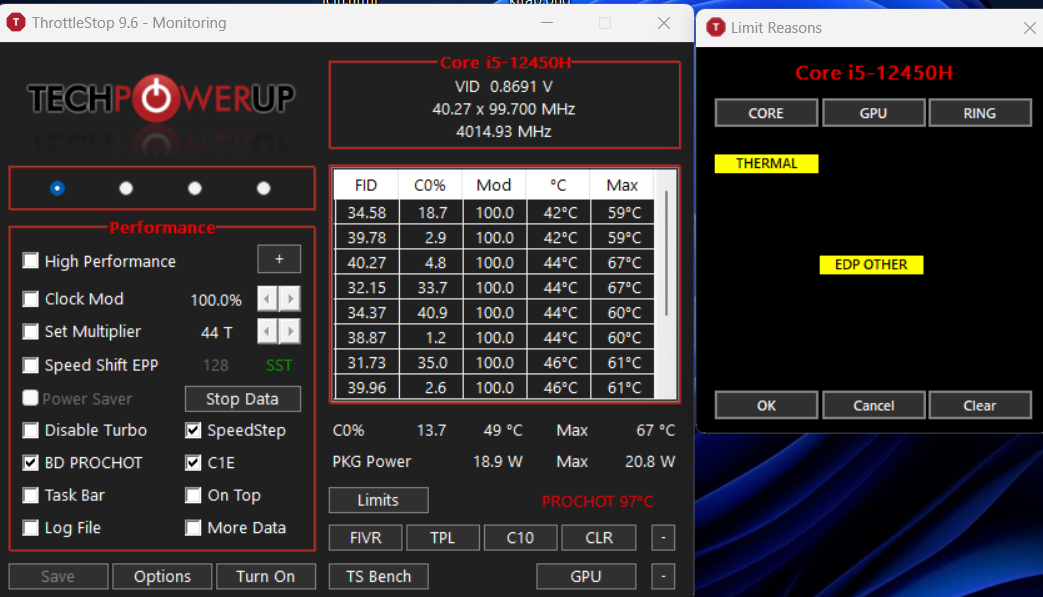This screenshot has height=597, width=1043.
Task: Click Cancel in Limit Reasons
Action: [873, 406]
